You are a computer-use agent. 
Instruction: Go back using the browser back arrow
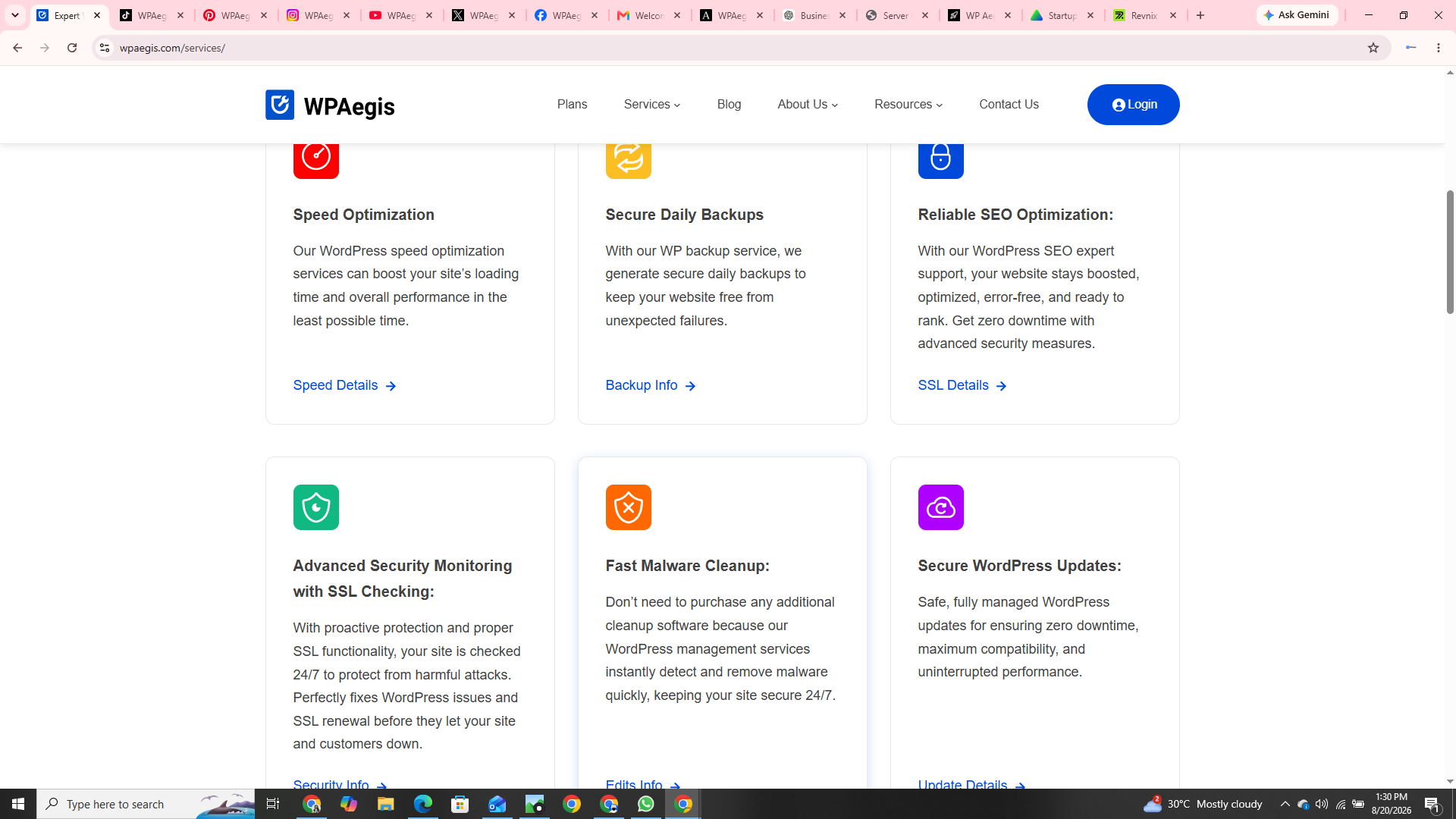(17, 48)
